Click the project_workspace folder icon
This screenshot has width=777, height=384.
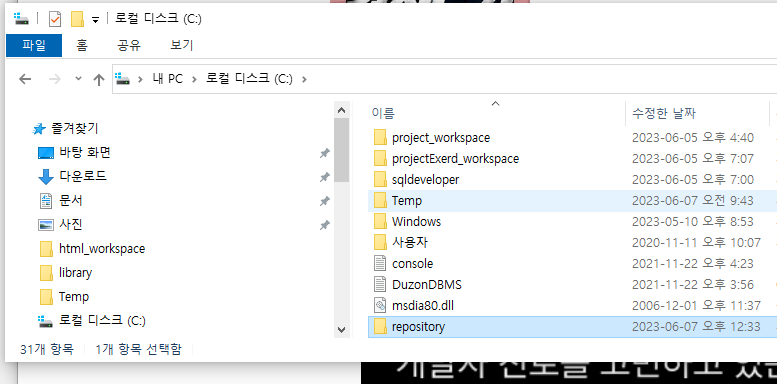tap(380, 137)
